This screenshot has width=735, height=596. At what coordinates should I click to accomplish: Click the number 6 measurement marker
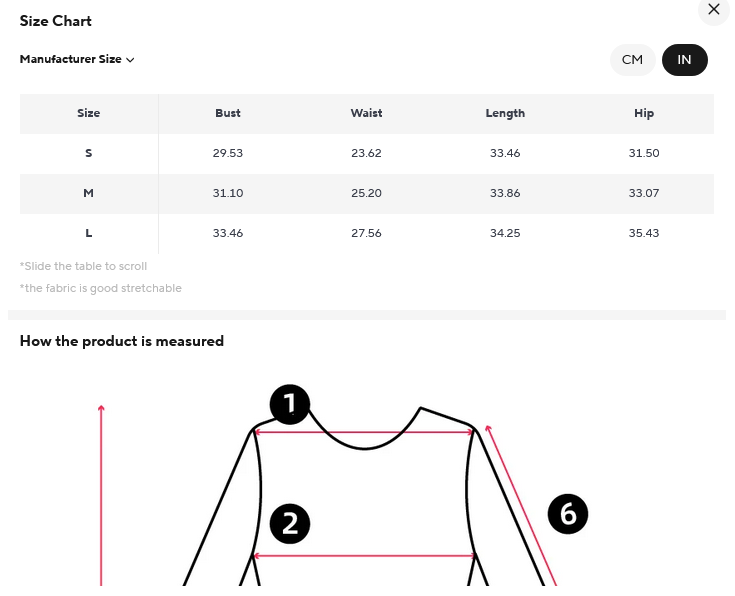coord(568,513)
